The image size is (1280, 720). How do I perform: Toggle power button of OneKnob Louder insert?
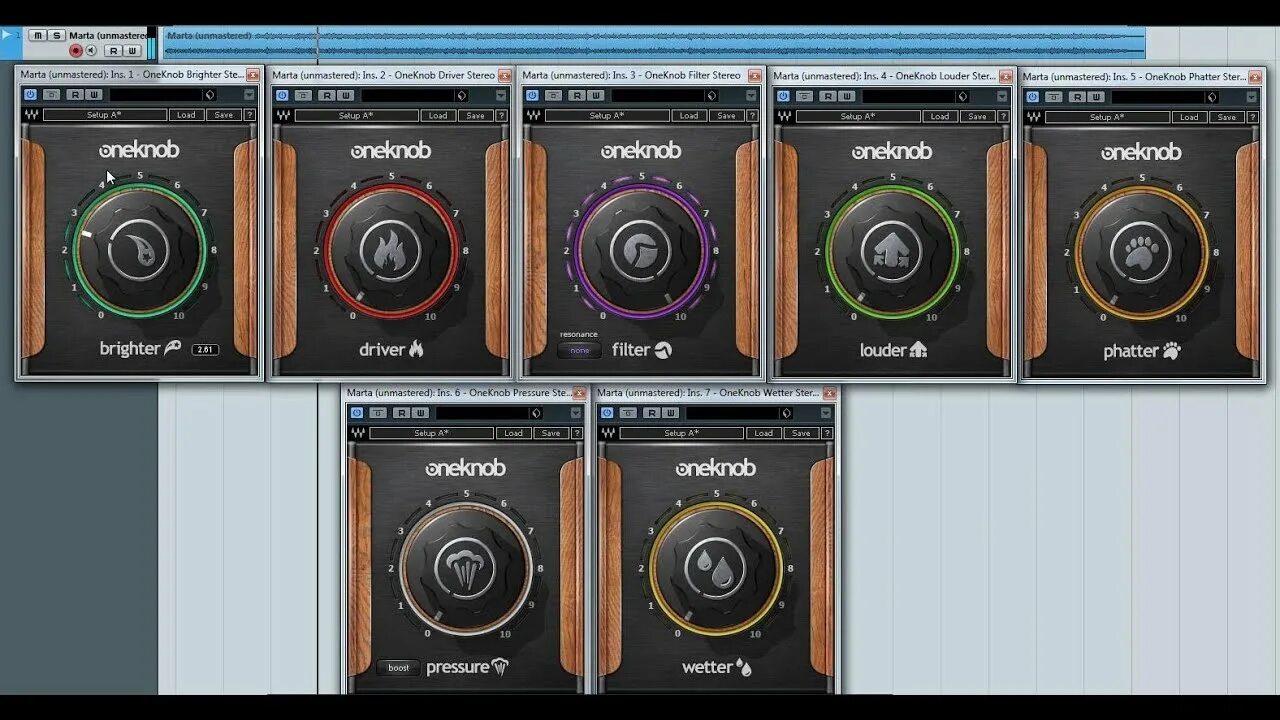pos(783,96)
